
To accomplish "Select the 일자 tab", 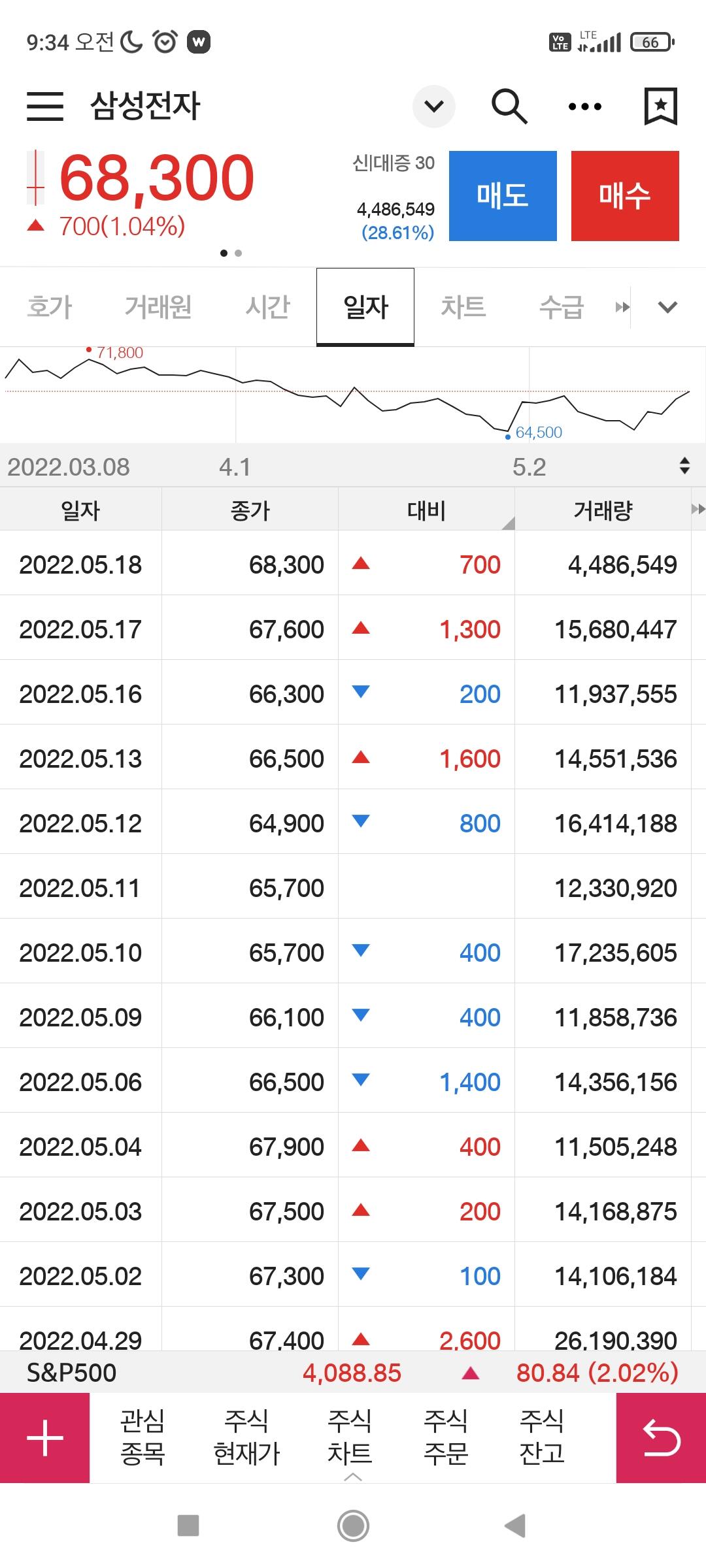I will [x=365, y=306].
